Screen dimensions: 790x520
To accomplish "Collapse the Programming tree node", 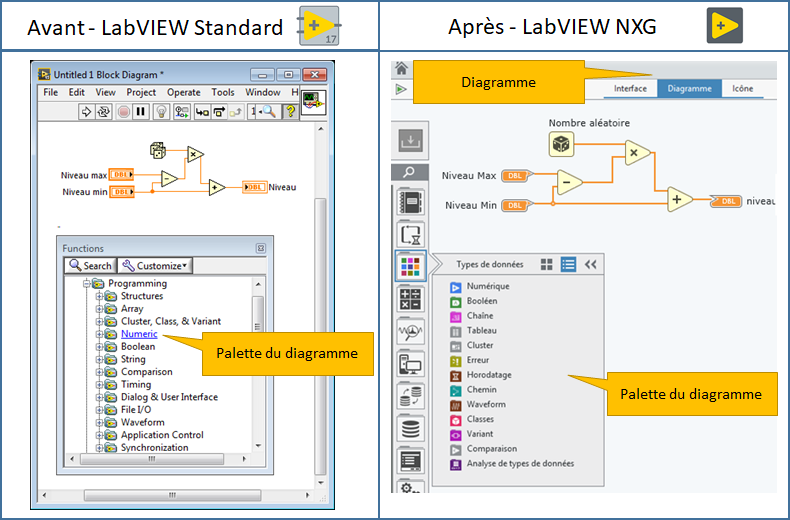I will point(87,284).
